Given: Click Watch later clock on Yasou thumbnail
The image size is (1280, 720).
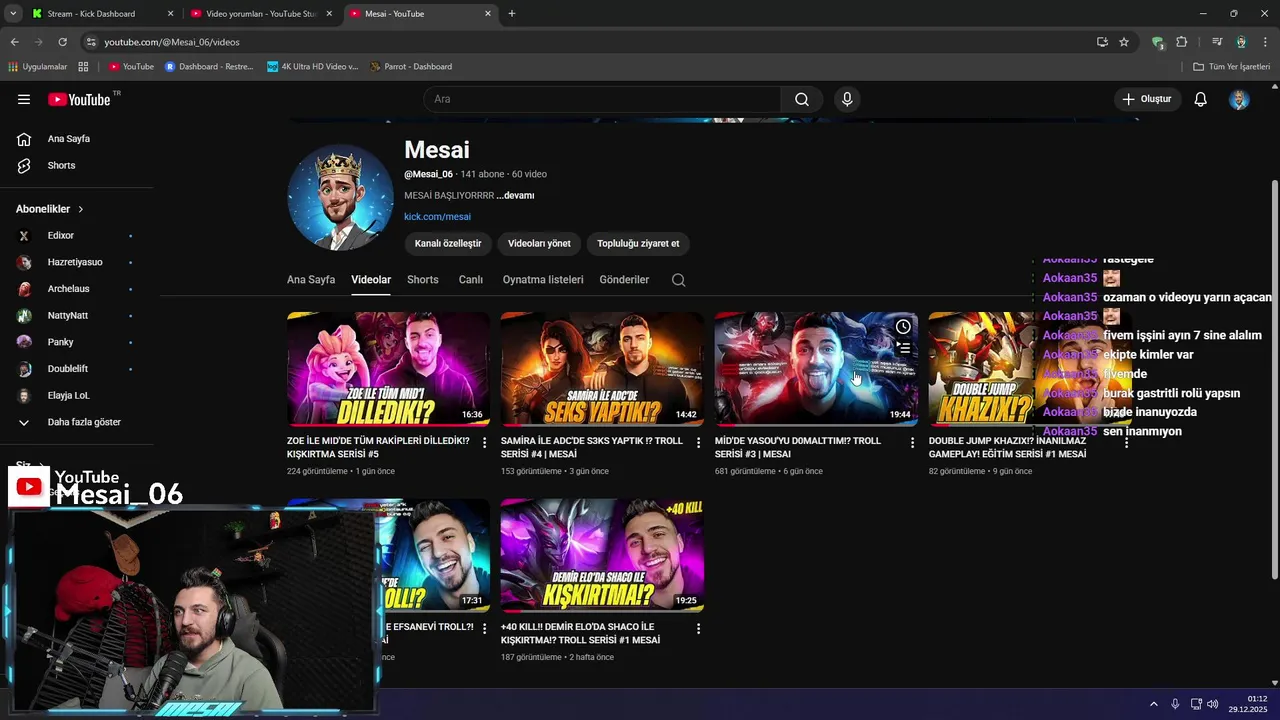Looking at the screenshot, I should coord(903,327).
